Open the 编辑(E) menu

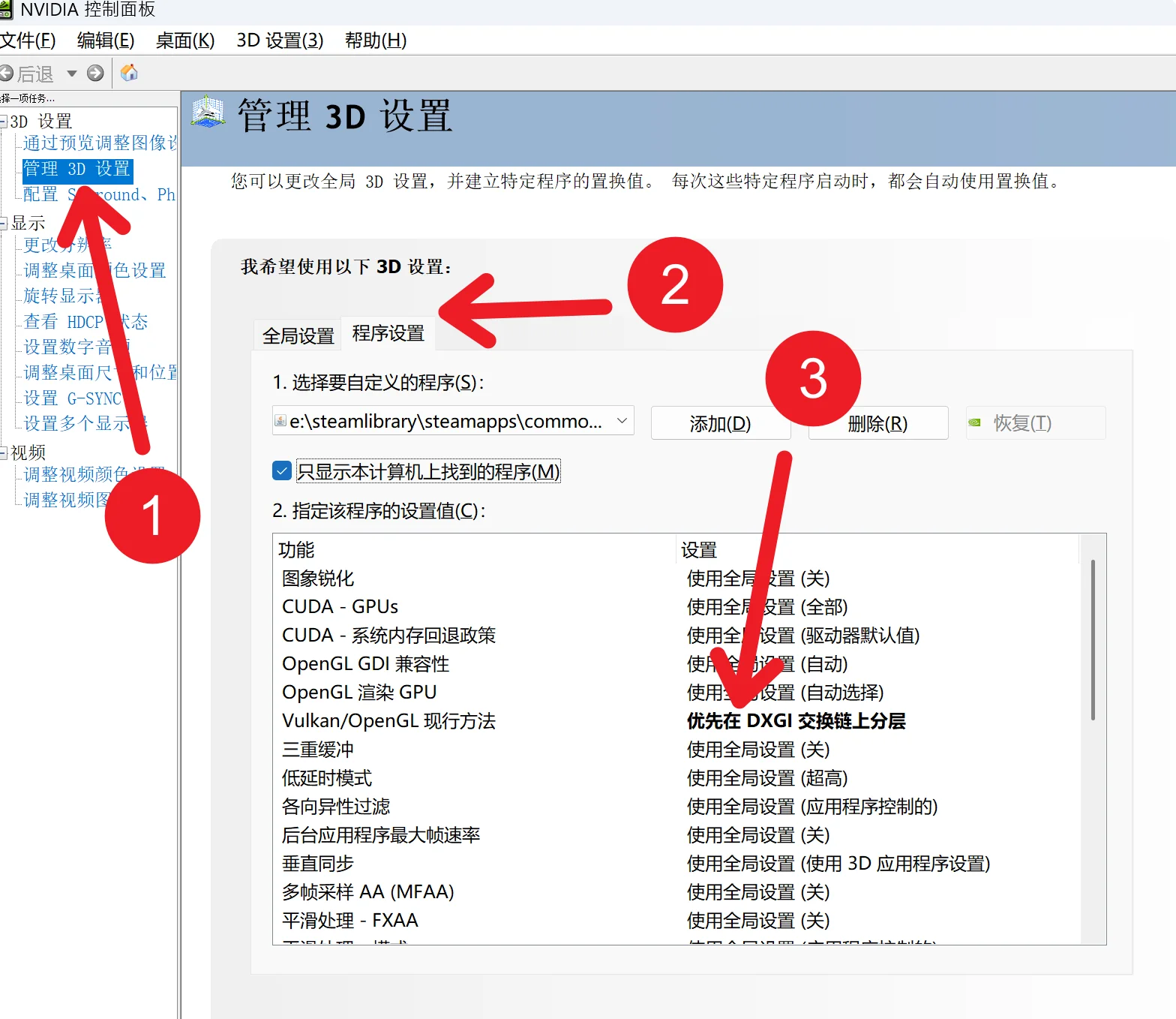coord(106,41)
